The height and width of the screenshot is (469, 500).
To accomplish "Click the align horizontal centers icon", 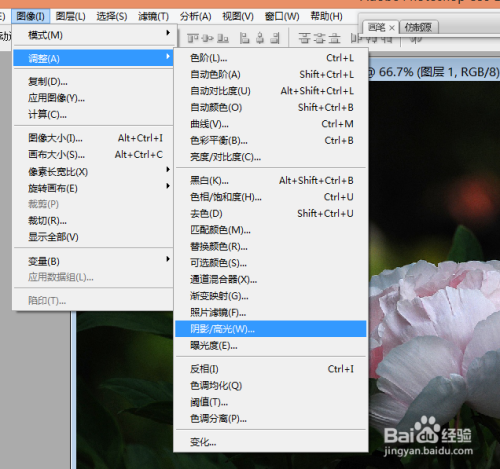I will point(260,38).
